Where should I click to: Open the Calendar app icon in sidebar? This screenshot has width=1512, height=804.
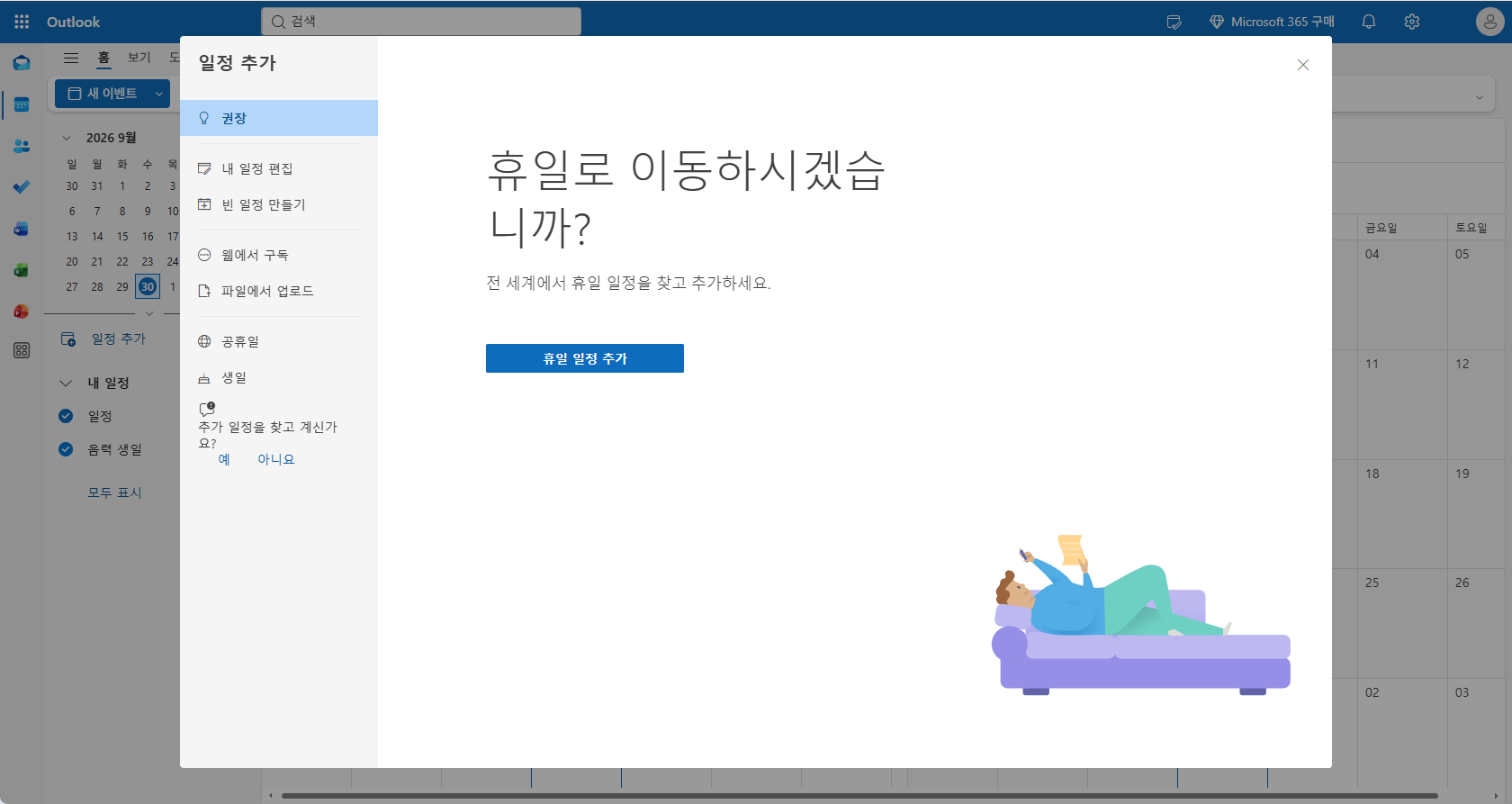(x=22, y=104)
